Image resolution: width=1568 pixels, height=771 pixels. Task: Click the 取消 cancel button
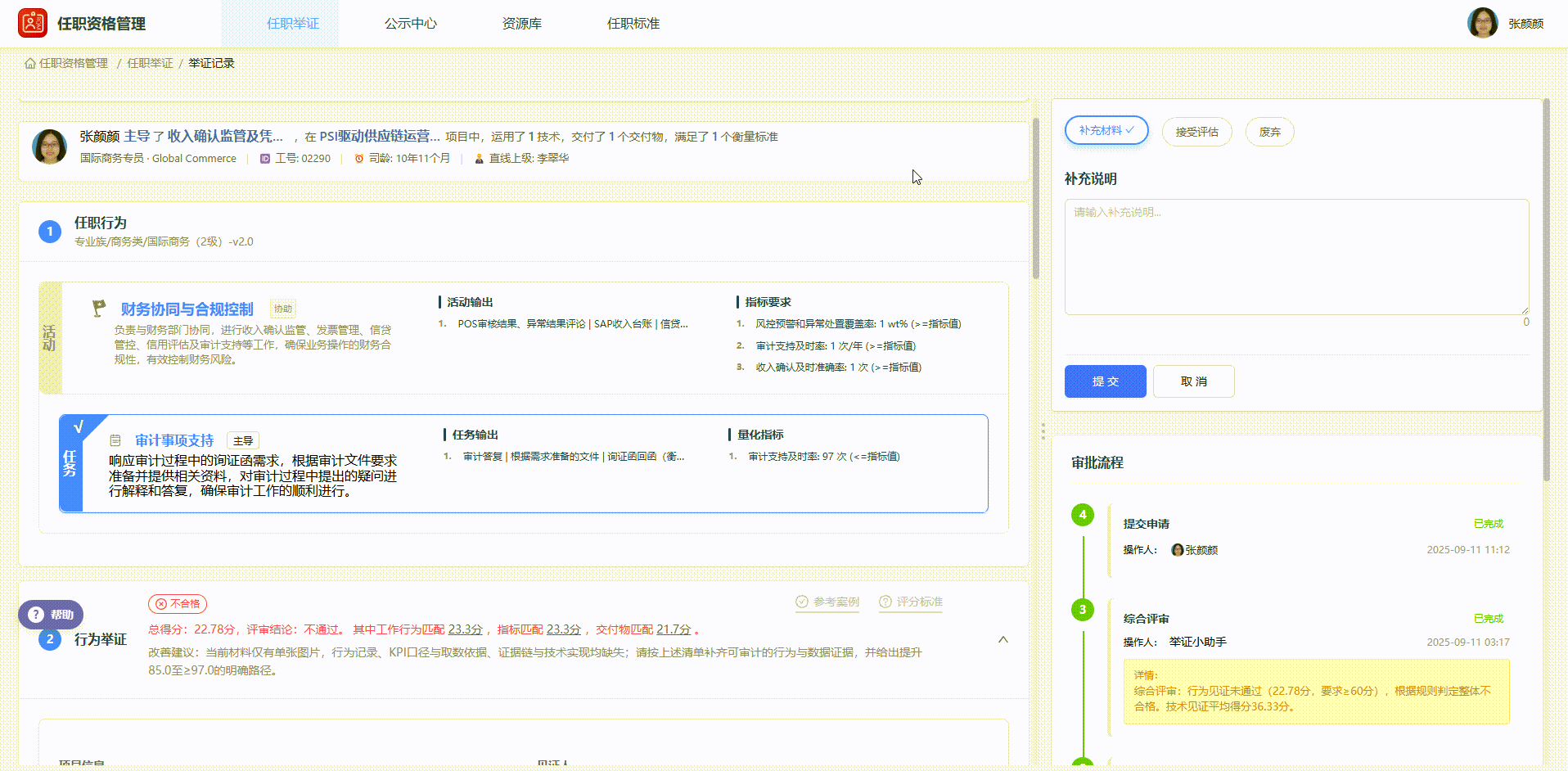pyautogui.click(x=1193, y=381)
